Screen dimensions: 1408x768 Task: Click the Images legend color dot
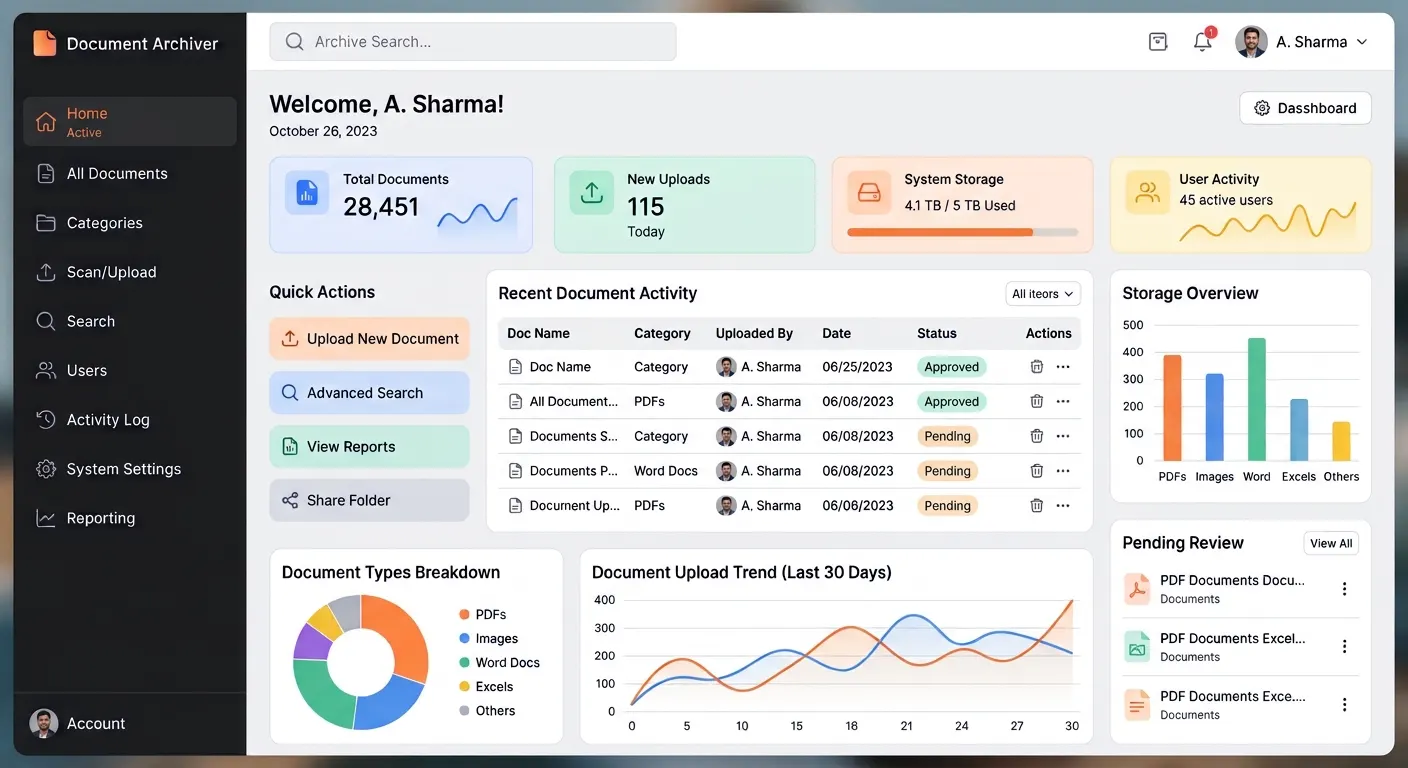click(x=464, y=638)
